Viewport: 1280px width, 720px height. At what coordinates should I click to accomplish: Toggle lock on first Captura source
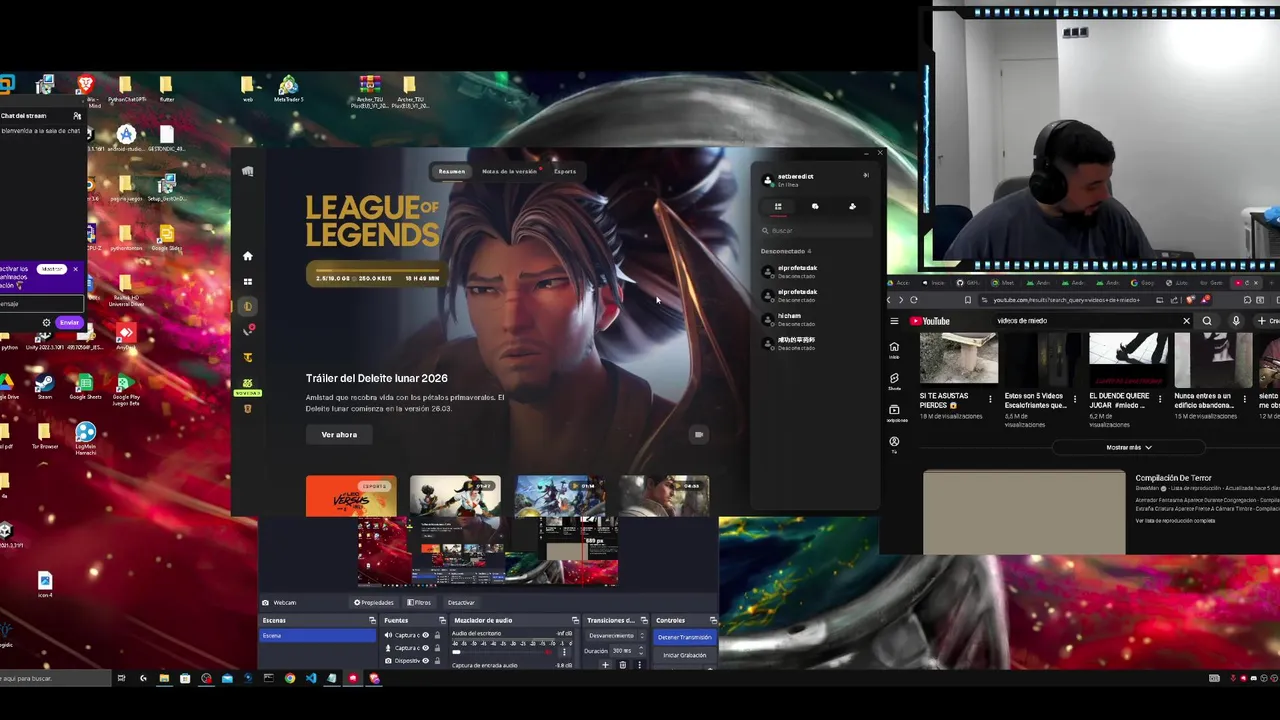point(437,635)
